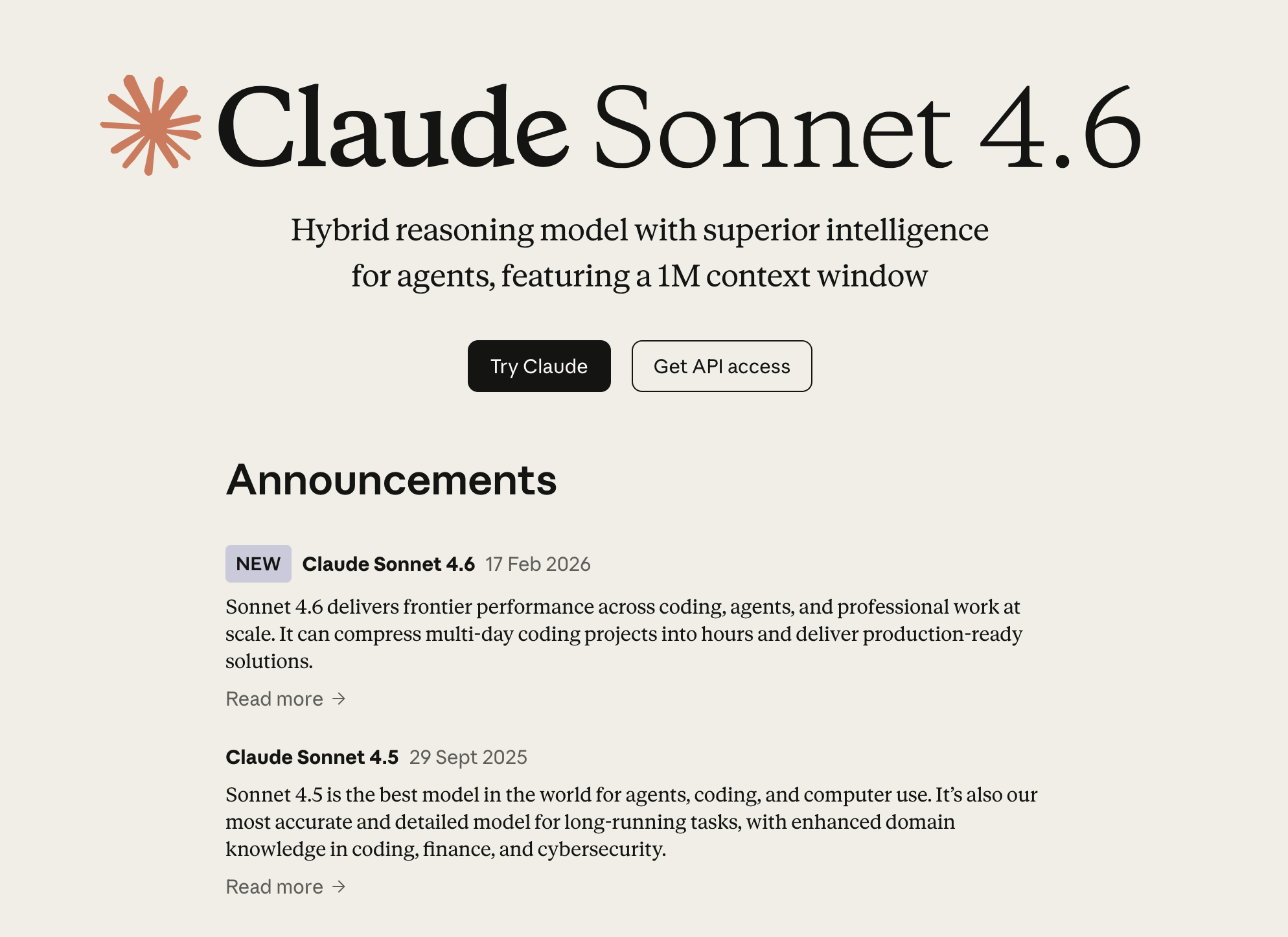
Task: Open Read more under Sonnet 4.5 announcement
Action: (274, 886)
